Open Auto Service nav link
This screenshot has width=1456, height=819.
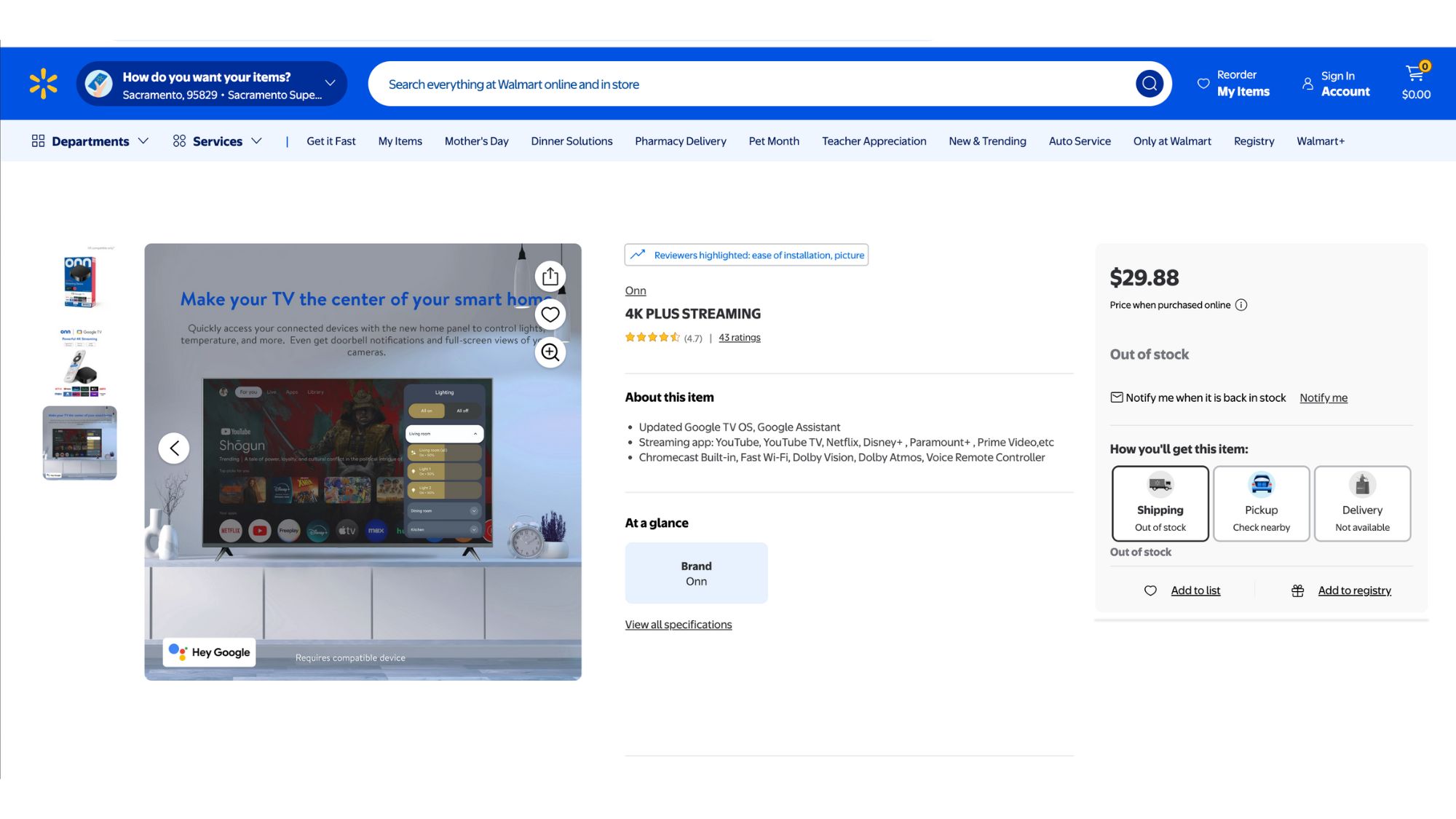[1080, 141]
